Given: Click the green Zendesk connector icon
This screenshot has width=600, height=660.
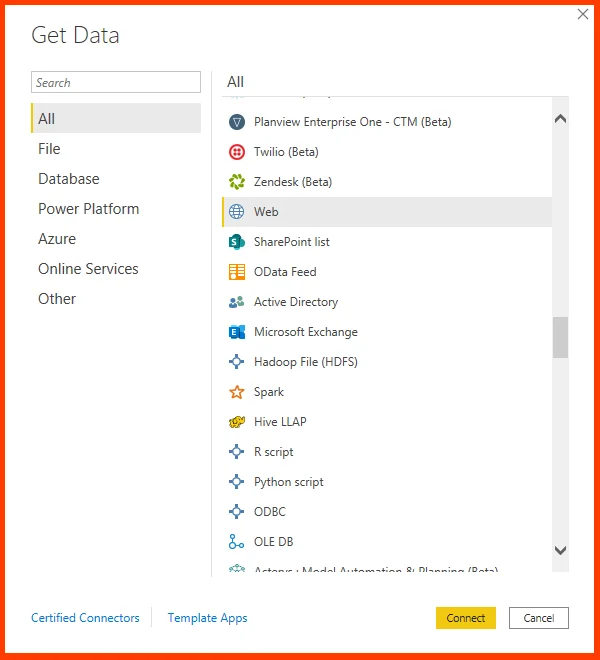Looking at the screenshot, I should point(237,182).
